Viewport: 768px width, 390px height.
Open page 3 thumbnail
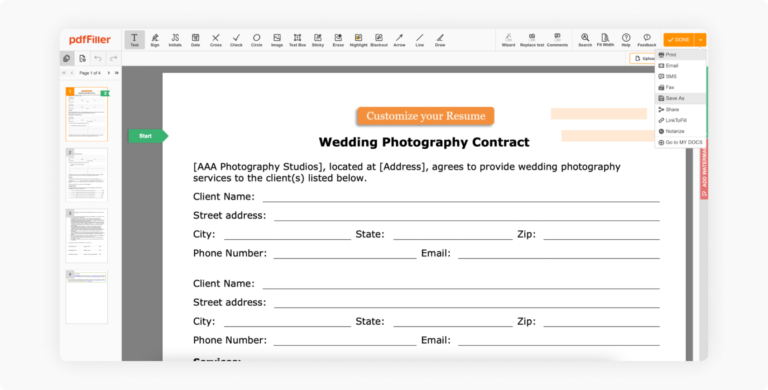[87, 236]
